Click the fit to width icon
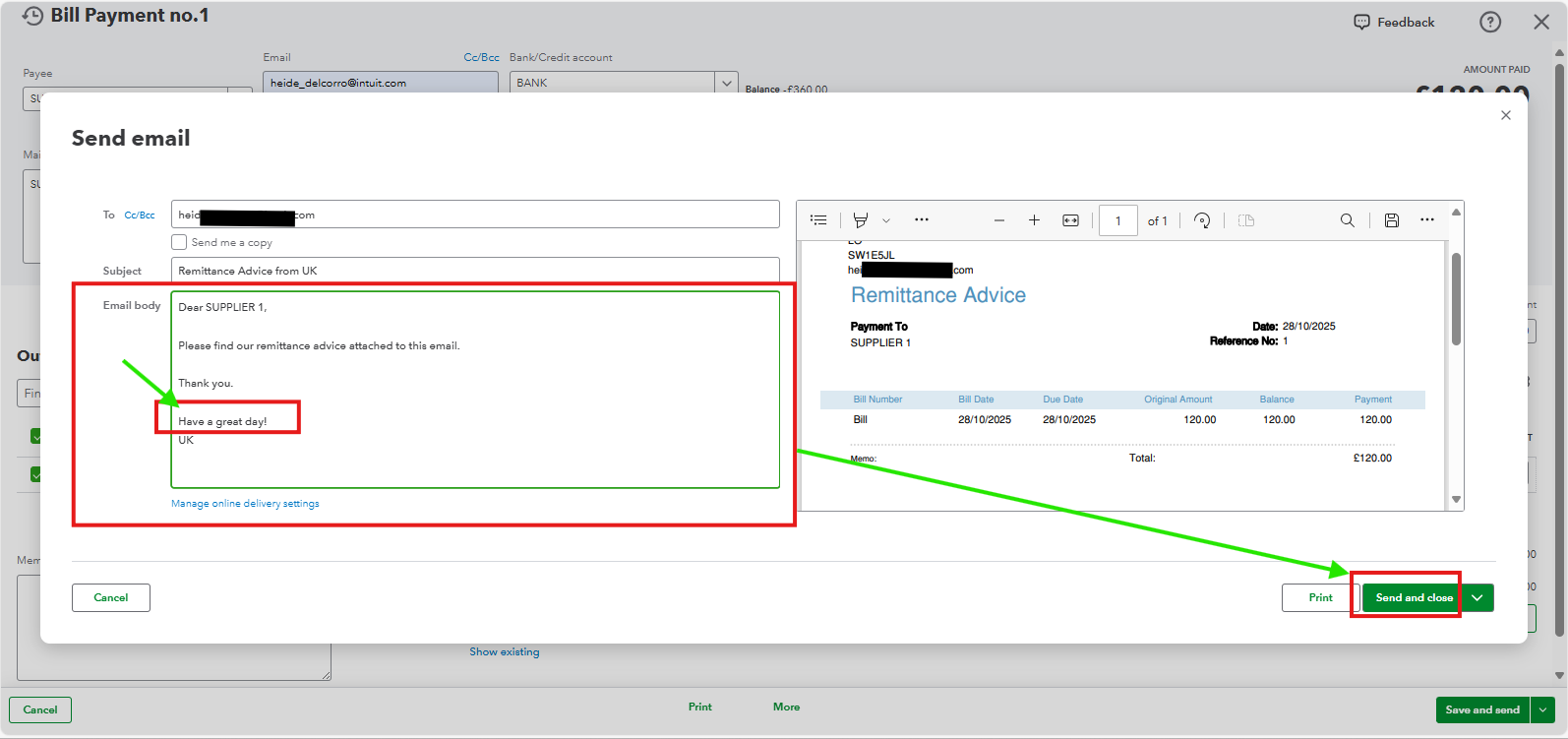Image resolution: width=1568 pixels, height=739 pixels. [x=1070, y=220]
